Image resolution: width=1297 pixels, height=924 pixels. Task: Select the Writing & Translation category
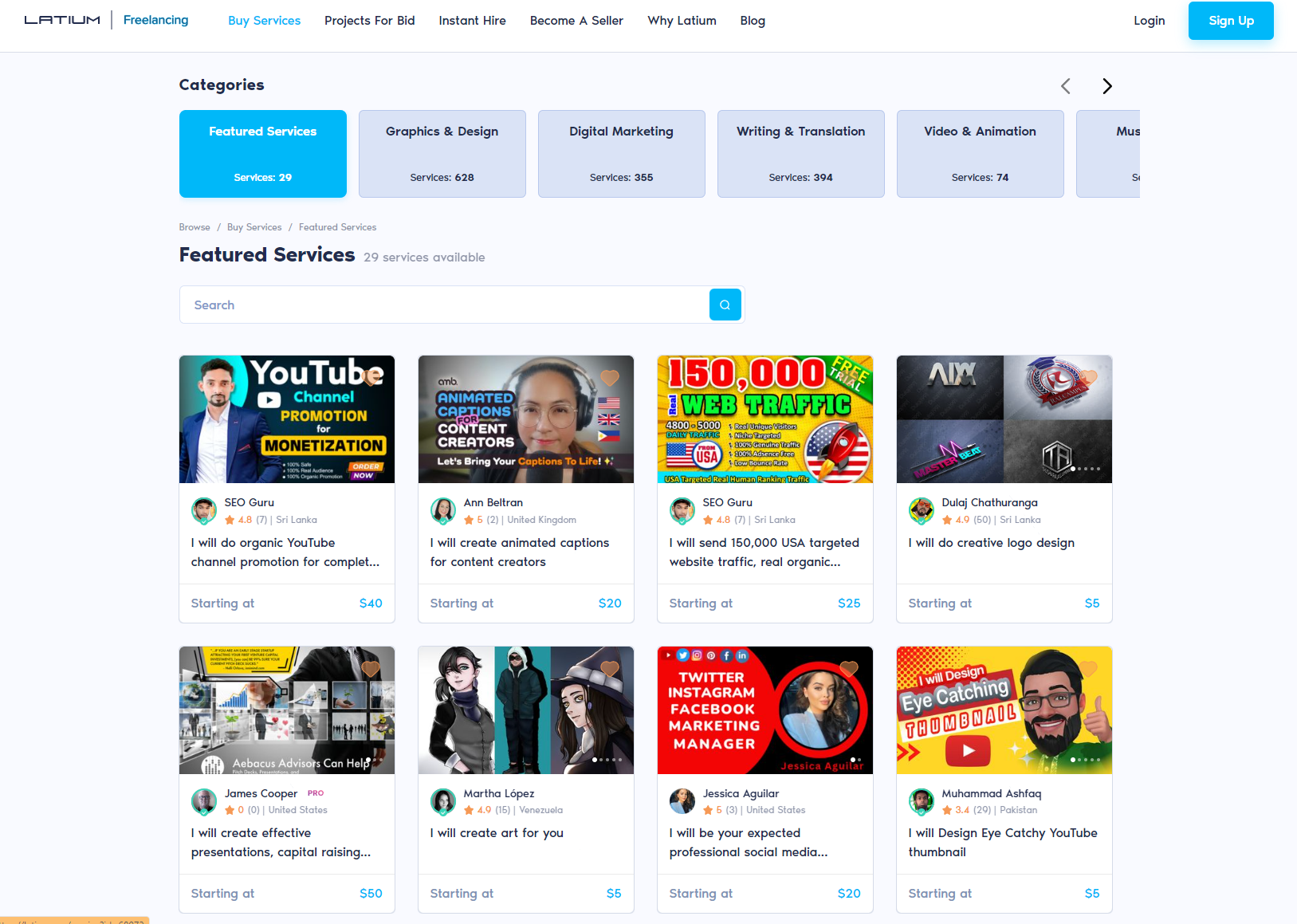pos(801,154)
